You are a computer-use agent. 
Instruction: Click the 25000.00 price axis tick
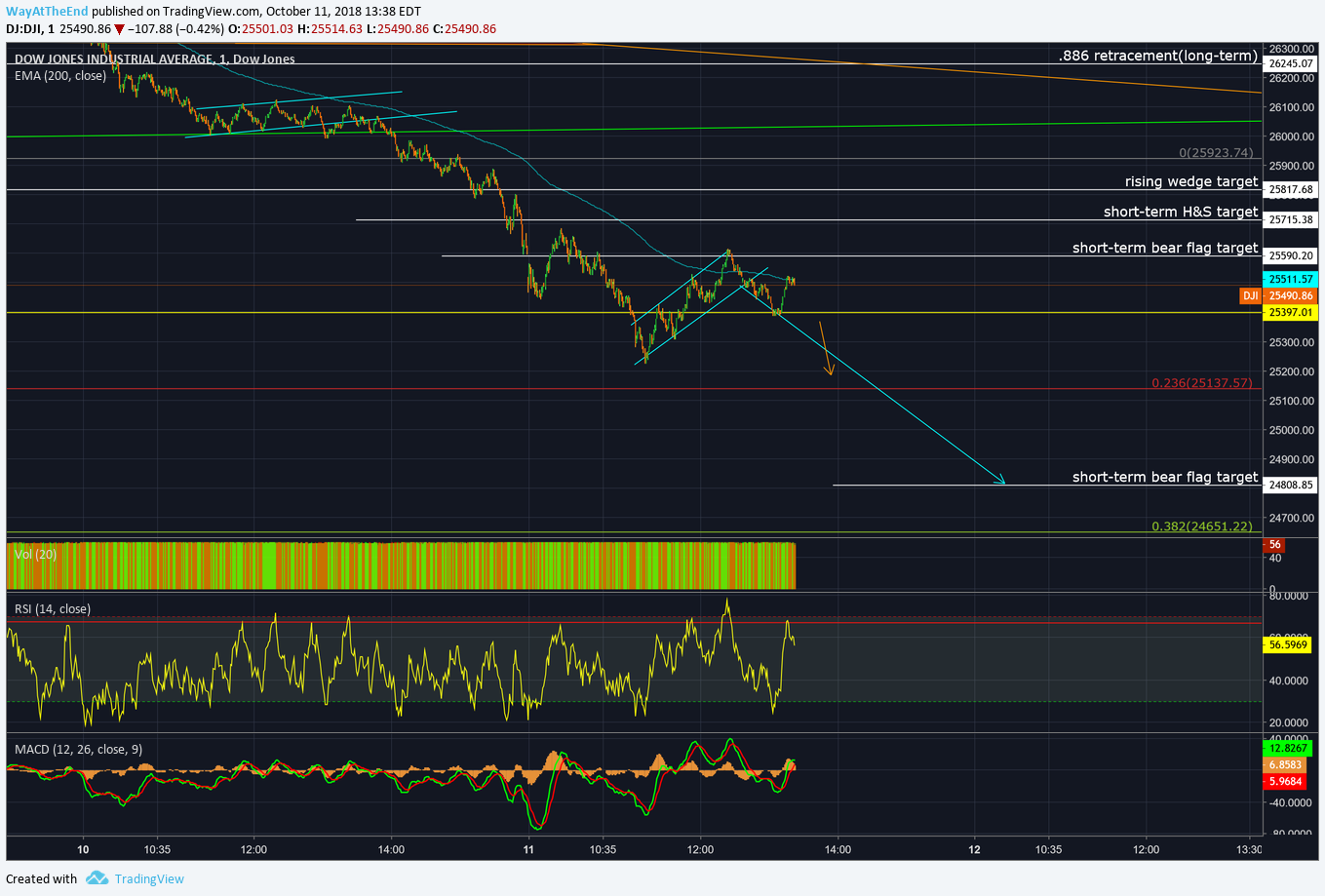click(x=1291, y=430)
